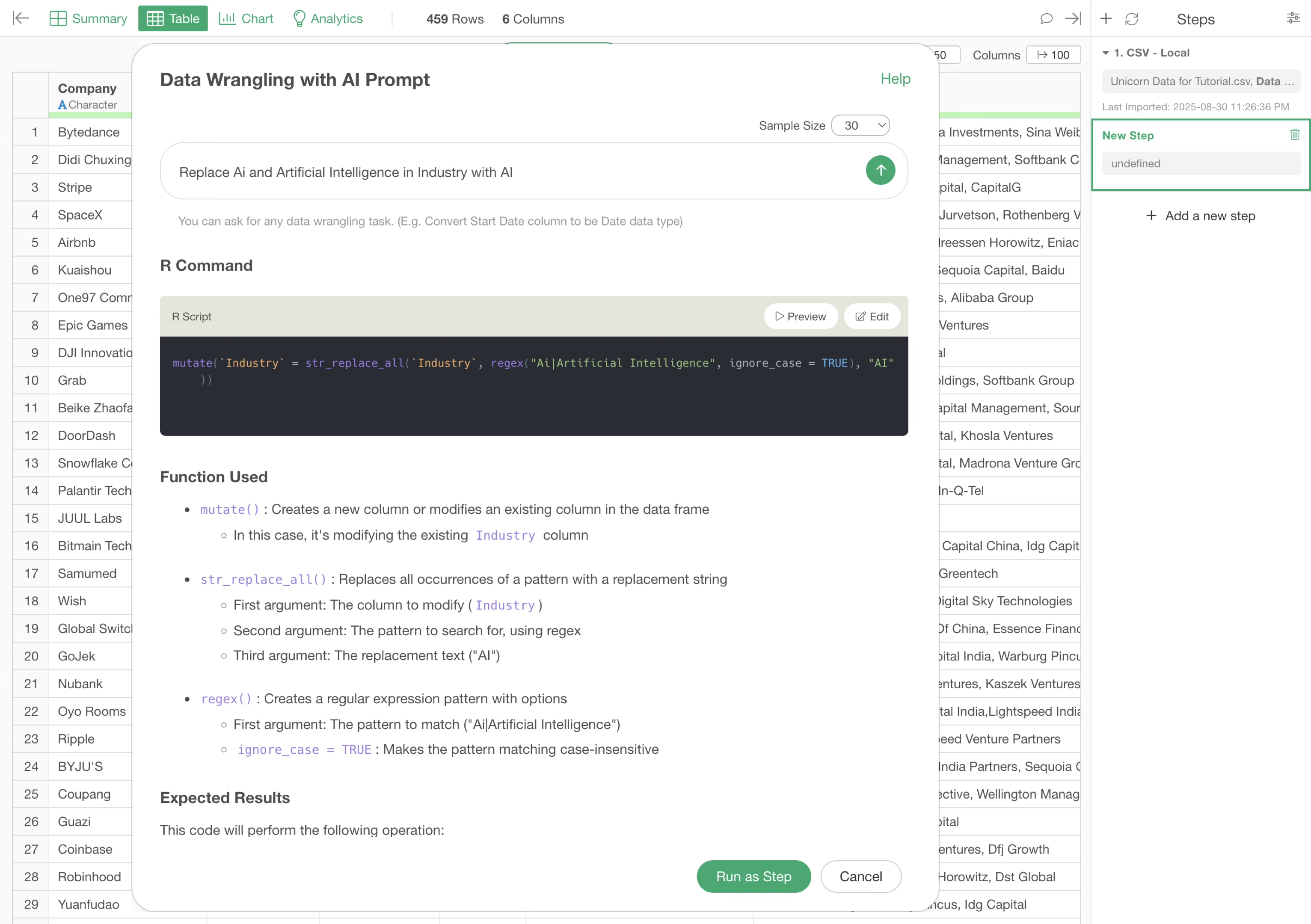Switch to the Summary tab
This screenshot has width=1311, height=924.
(89, 18)
